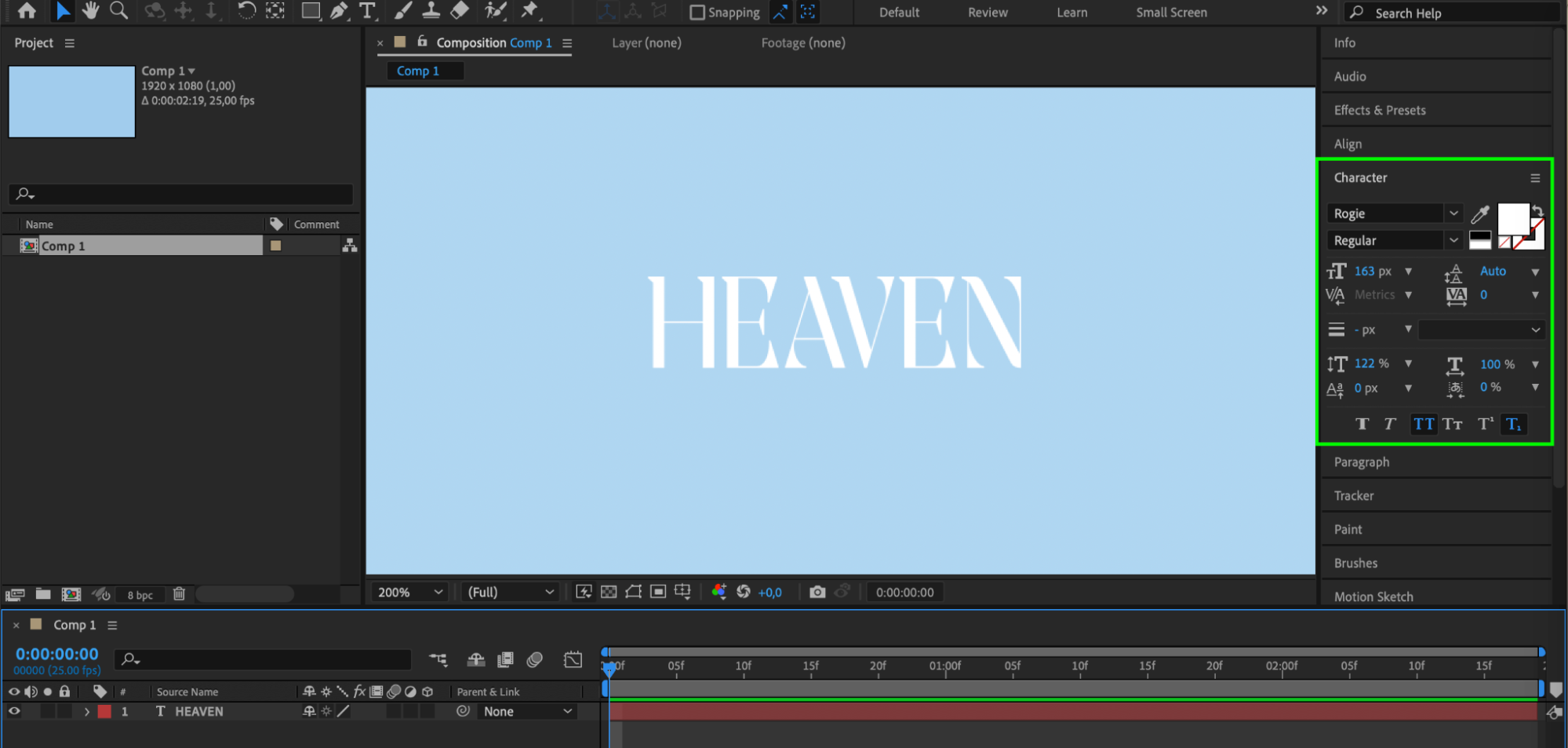Open the Effects & Presets panel
This screenshot has width=1568, height=748.
1380,110
